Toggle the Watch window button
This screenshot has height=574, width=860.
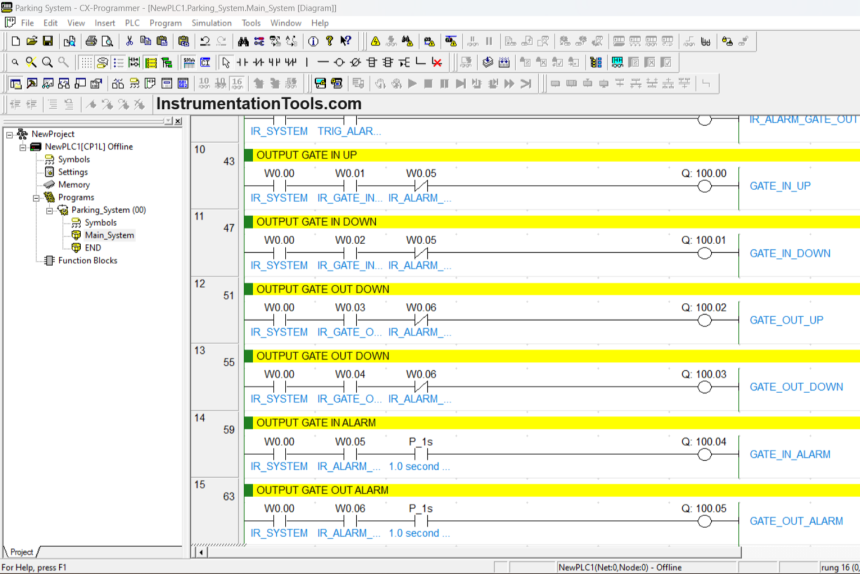[x=48, y=83]
